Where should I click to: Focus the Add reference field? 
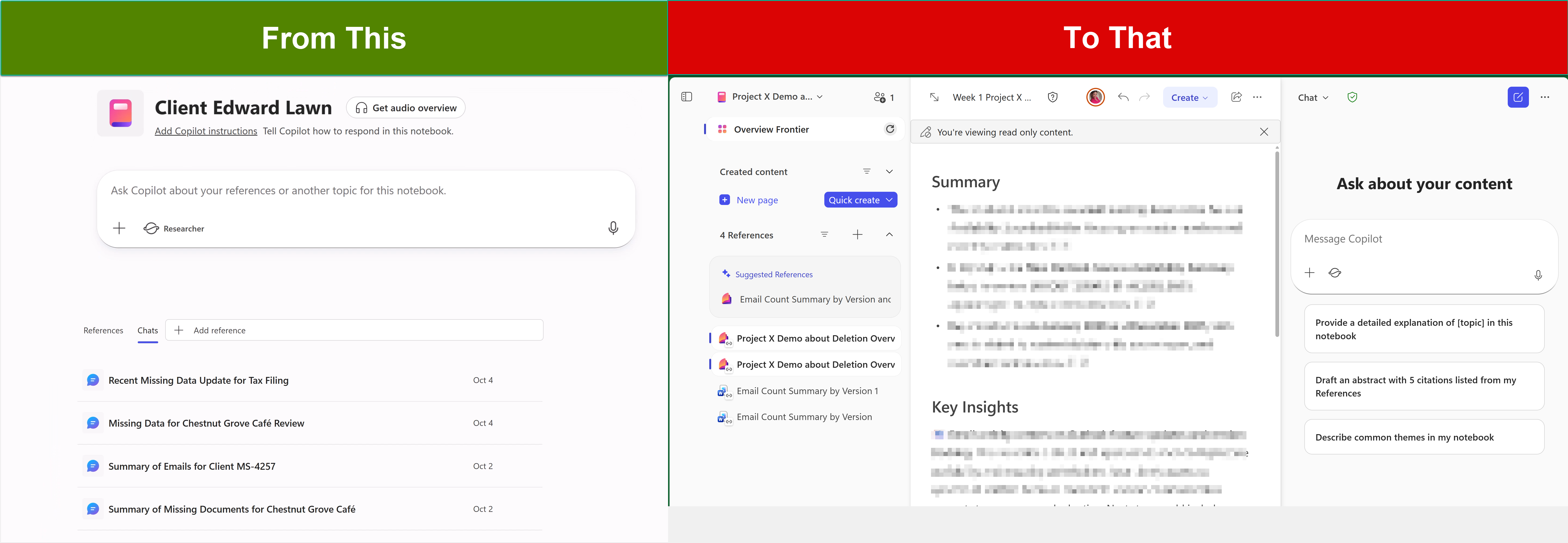click(x=354, y=330)
